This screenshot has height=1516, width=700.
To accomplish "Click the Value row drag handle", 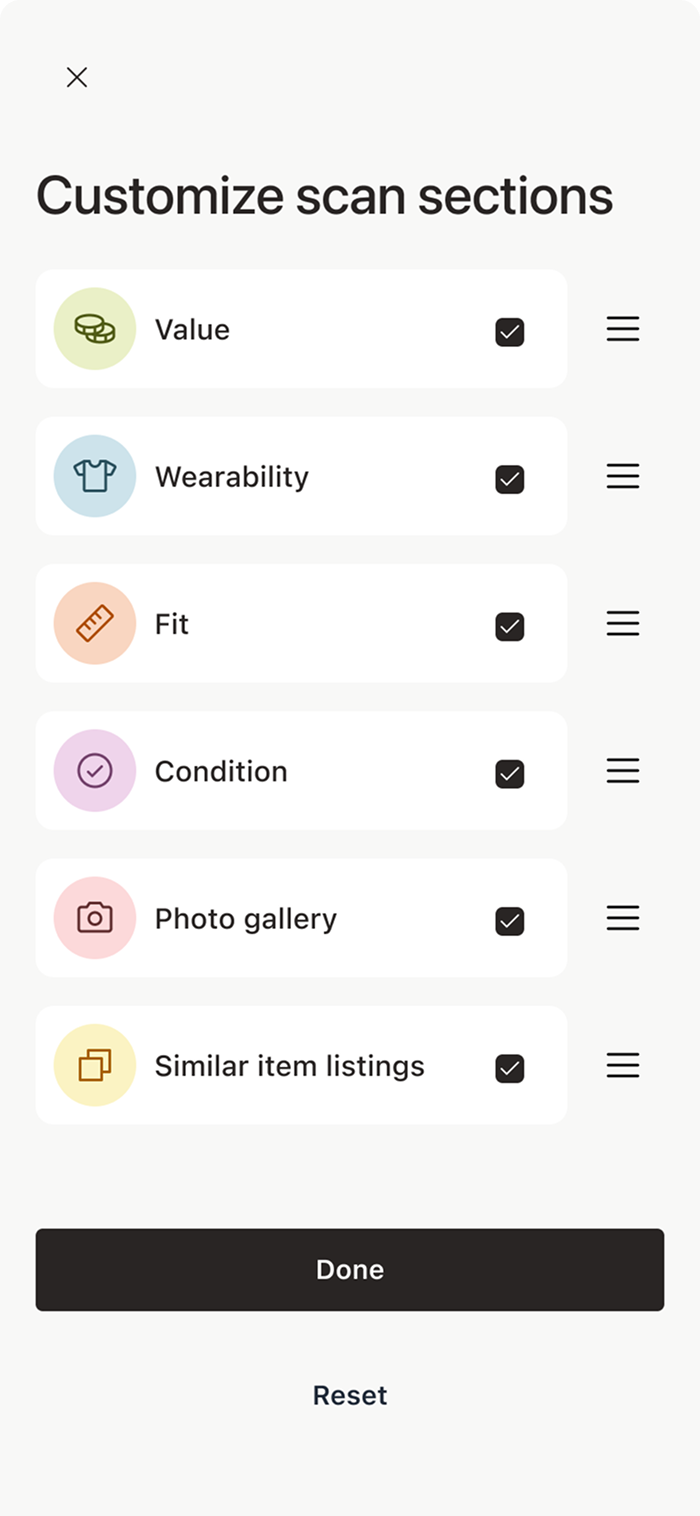I will pyautogui.click(x=623, y=329).
